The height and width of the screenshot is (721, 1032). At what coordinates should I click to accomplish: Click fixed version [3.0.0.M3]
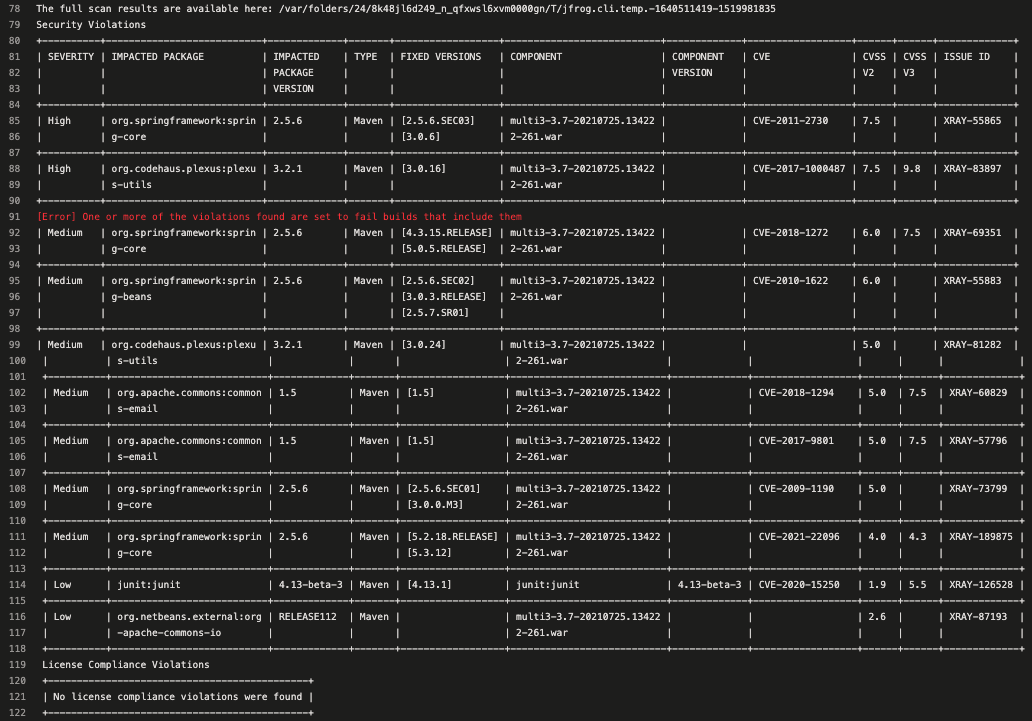pos(435,504)
